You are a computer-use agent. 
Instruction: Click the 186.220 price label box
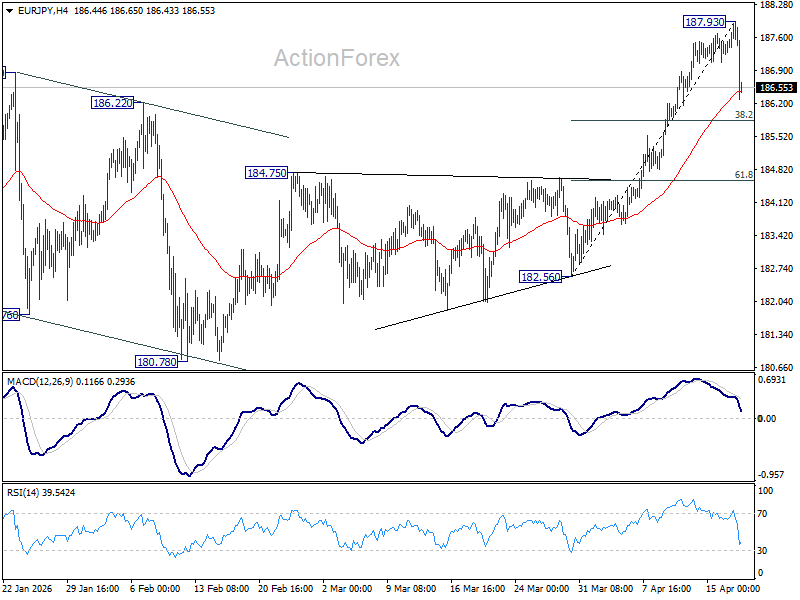[x=110, y=101]
